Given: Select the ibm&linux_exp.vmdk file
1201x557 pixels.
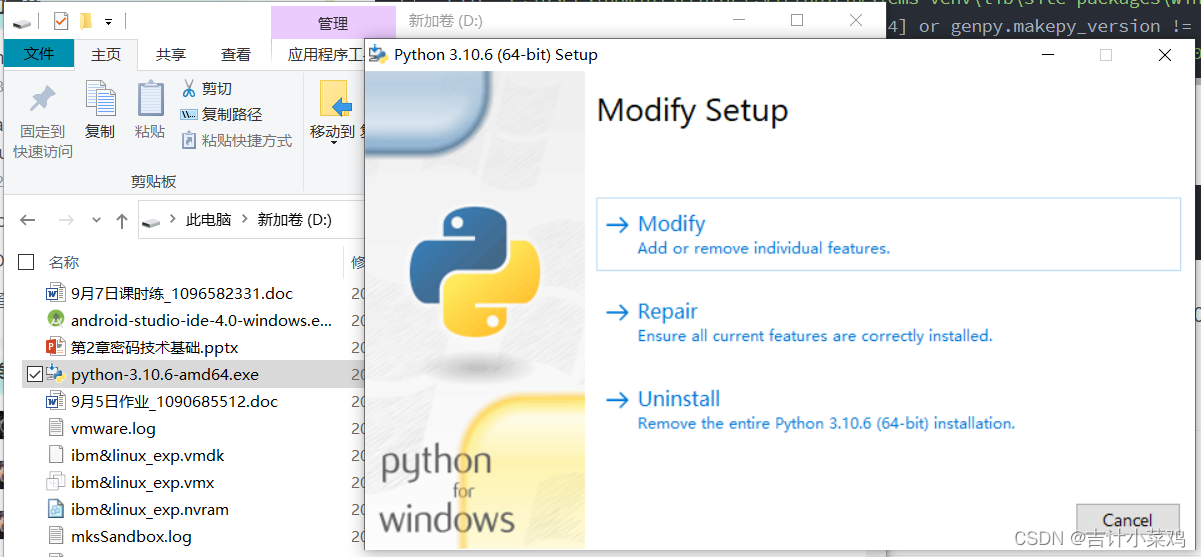Looking at the screenshot, I should (x=148, y=455).
